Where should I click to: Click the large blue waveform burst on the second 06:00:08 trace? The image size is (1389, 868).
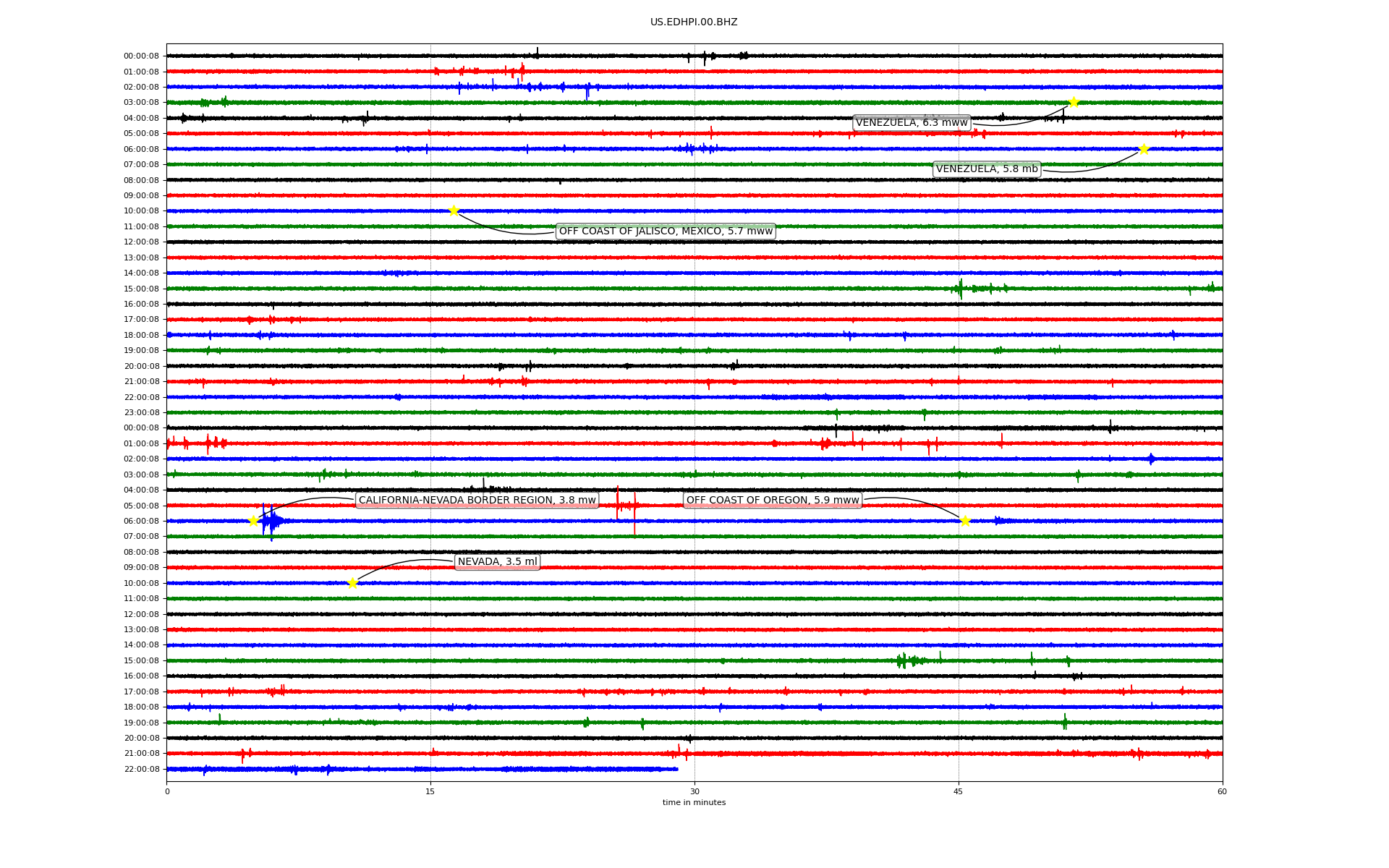point(271,521)
